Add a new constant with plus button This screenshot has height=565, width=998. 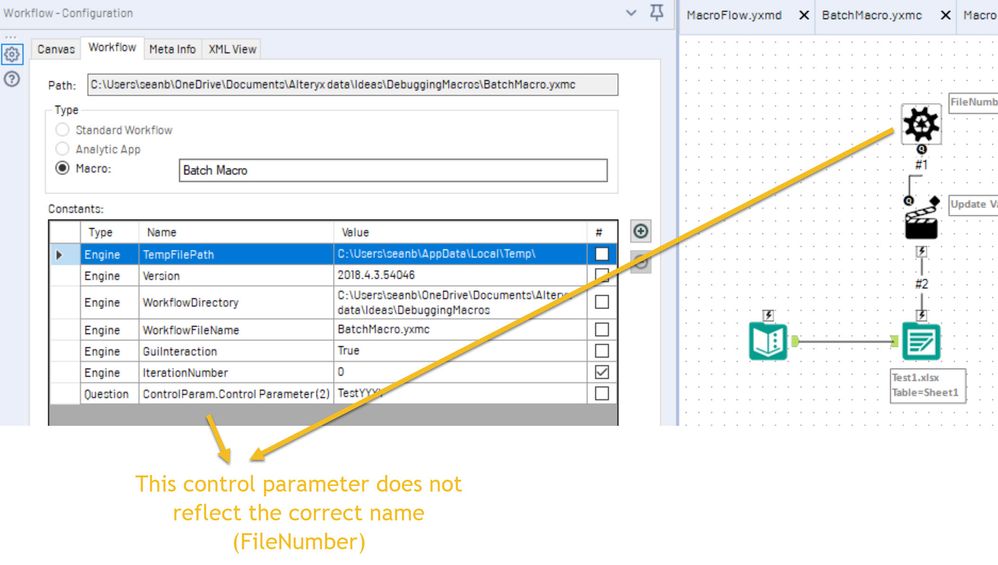[641, 231]
